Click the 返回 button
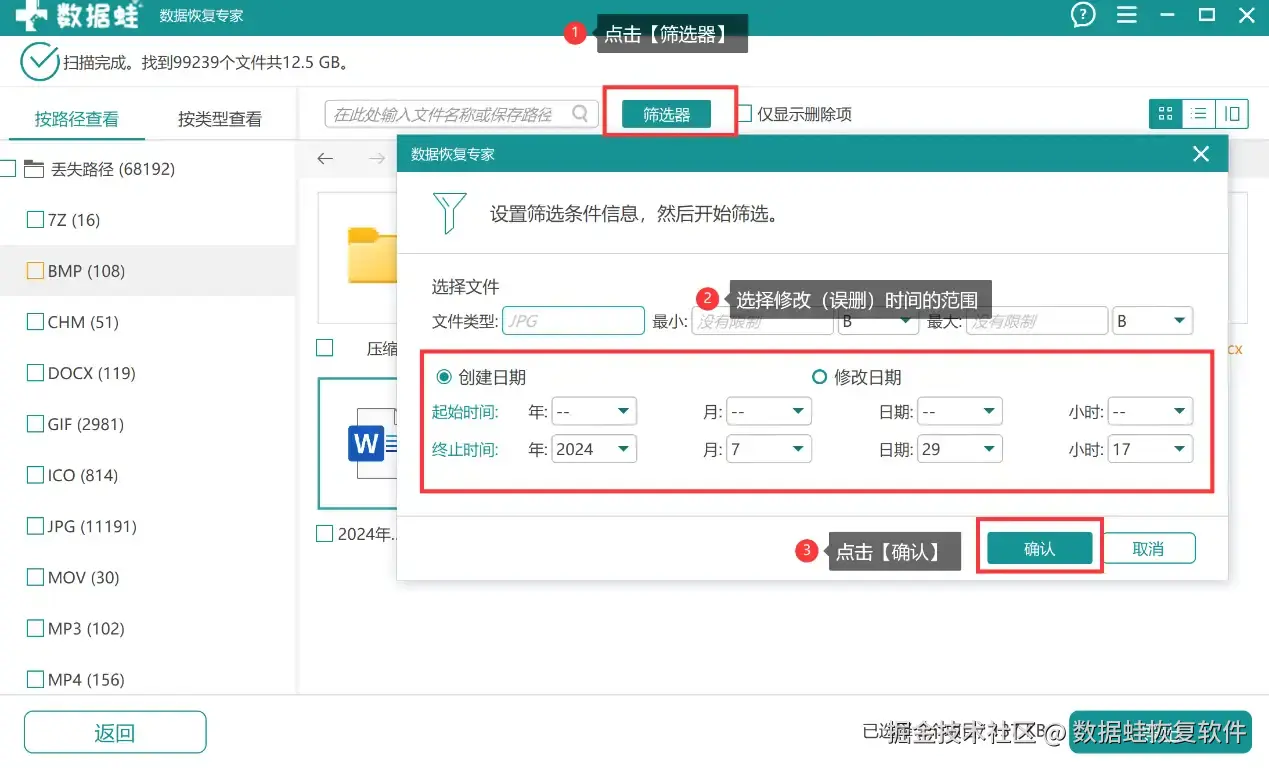 click(x=115, y=732)
